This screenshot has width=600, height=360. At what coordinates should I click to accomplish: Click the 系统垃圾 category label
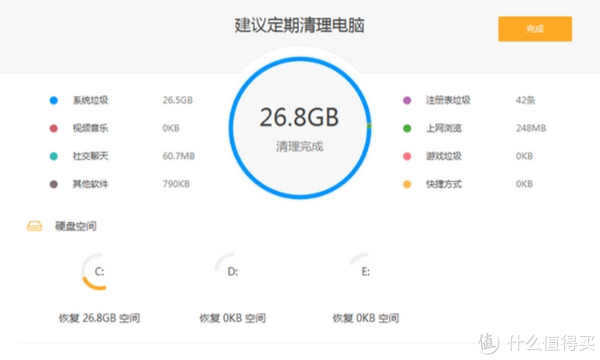tap(90, 100)
